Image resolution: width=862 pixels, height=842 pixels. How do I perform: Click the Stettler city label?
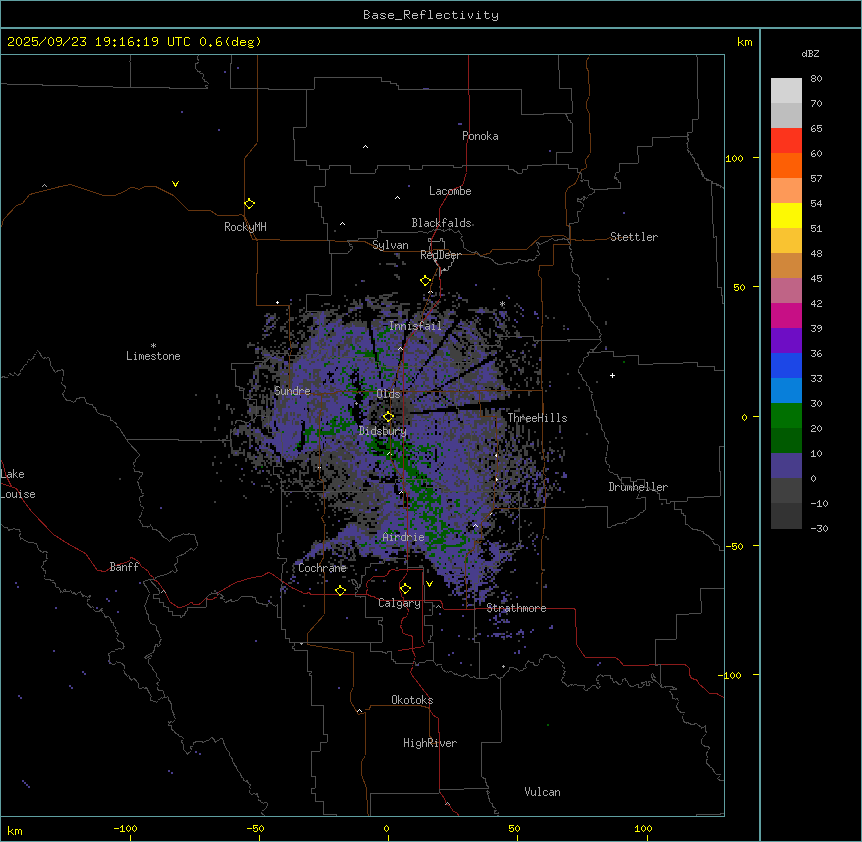point(634,237)
